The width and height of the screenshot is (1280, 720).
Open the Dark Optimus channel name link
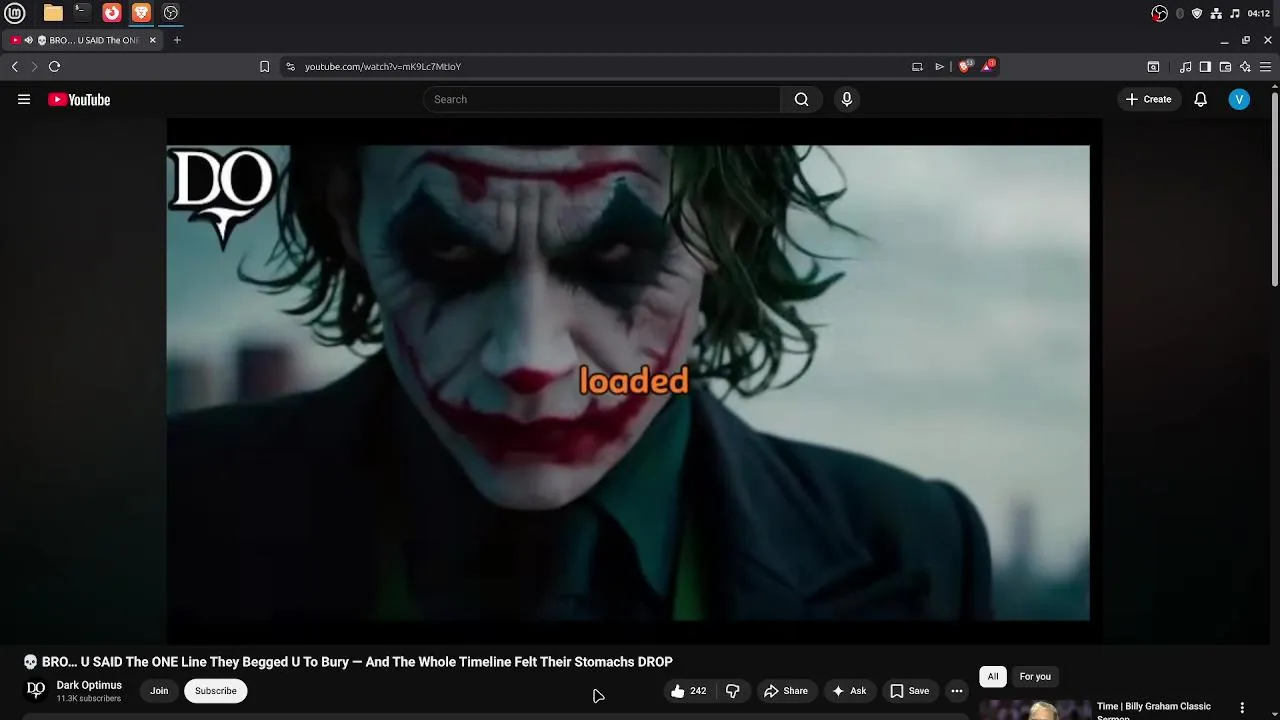coord(89,685)
